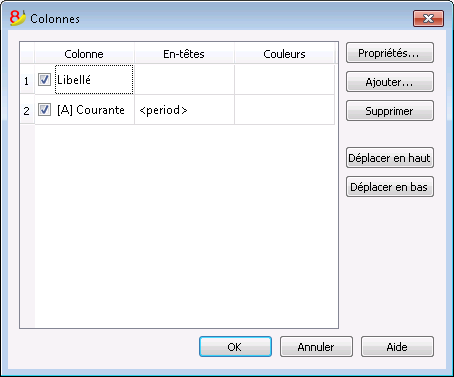Confirm with the OK button
Image resolution: width=454 pixels, height=377 pixels.
[235, 347]
